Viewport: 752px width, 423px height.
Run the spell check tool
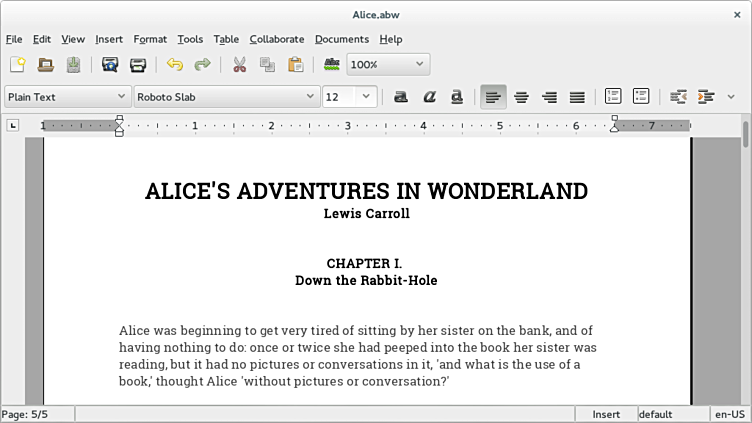click(332, 65)
